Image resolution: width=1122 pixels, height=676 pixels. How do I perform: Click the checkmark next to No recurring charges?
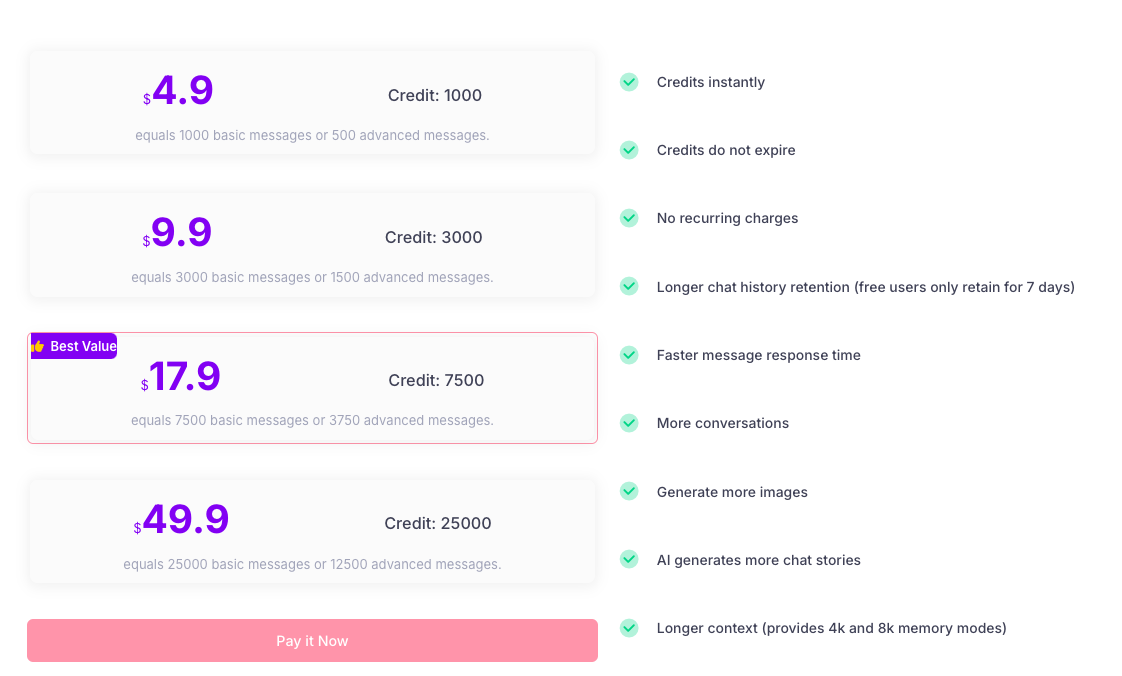(629, 218)
